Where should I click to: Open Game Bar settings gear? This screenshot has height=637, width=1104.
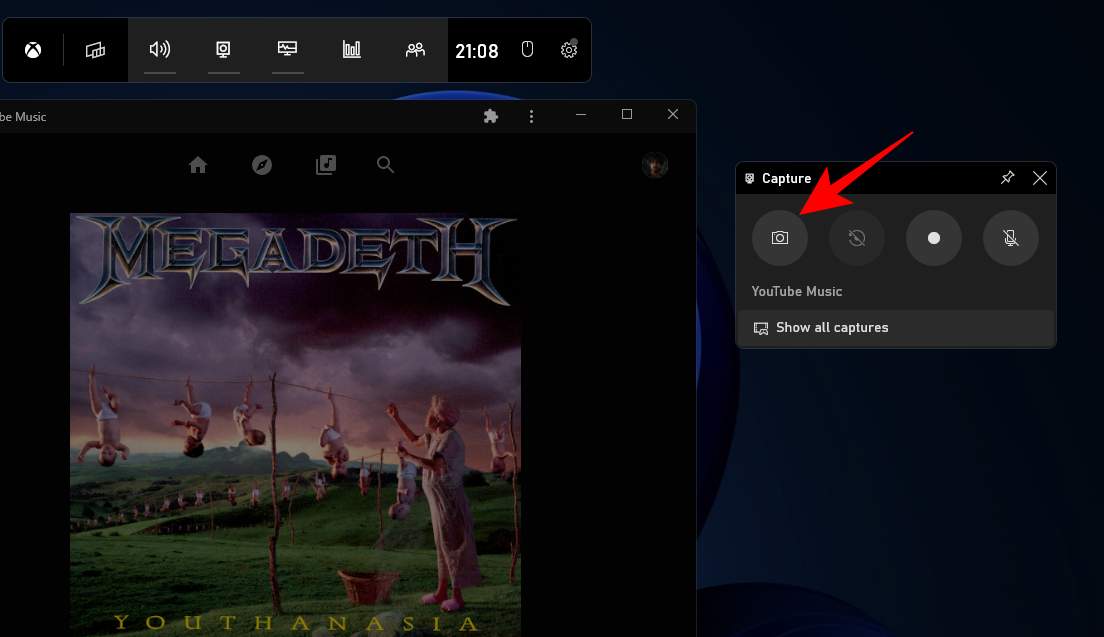[569, 49]
